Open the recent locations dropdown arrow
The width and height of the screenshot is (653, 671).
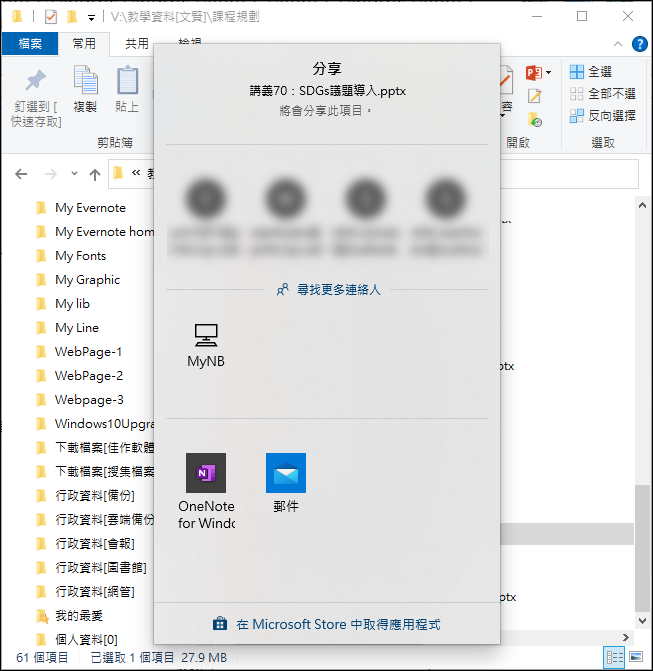point(74,174)
